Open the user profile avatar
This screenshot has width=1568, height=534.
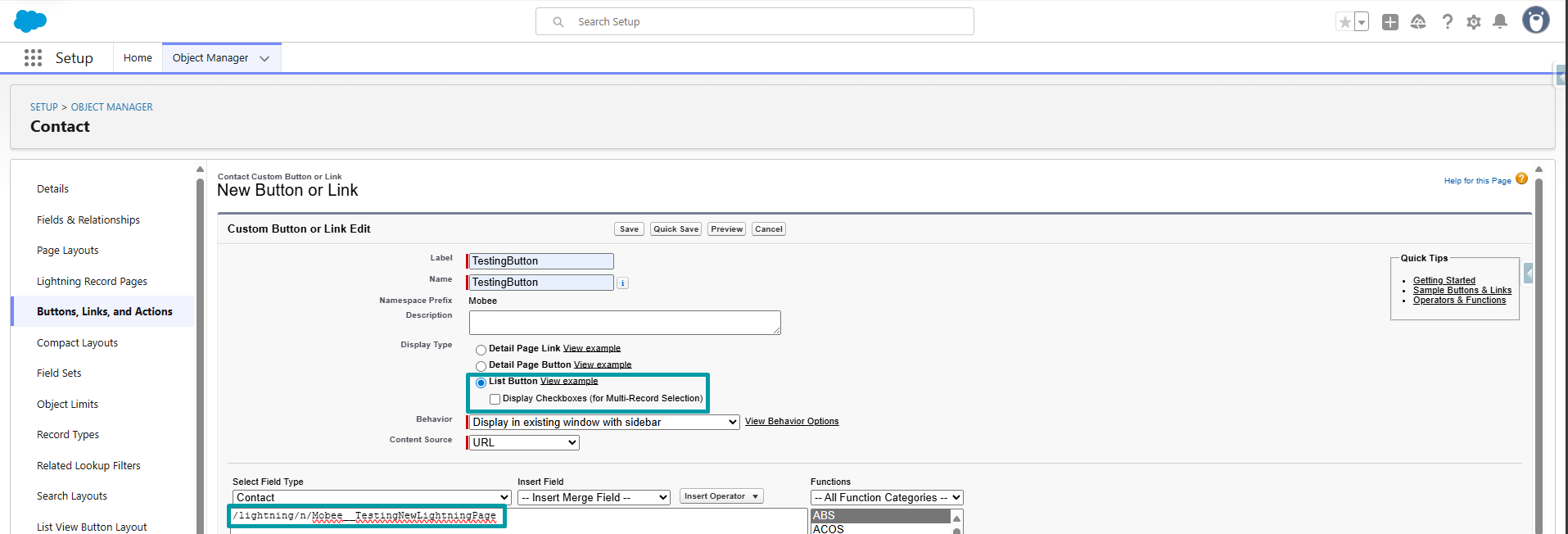point(1536,20)
